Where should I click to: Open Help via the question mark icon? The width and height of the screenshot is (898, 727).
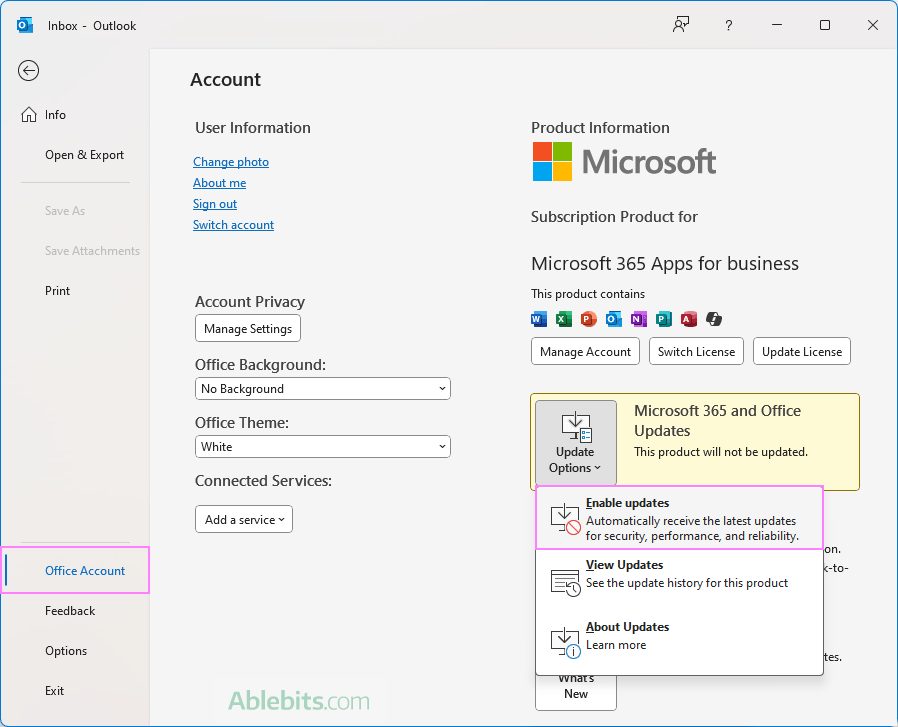point(728,25)
